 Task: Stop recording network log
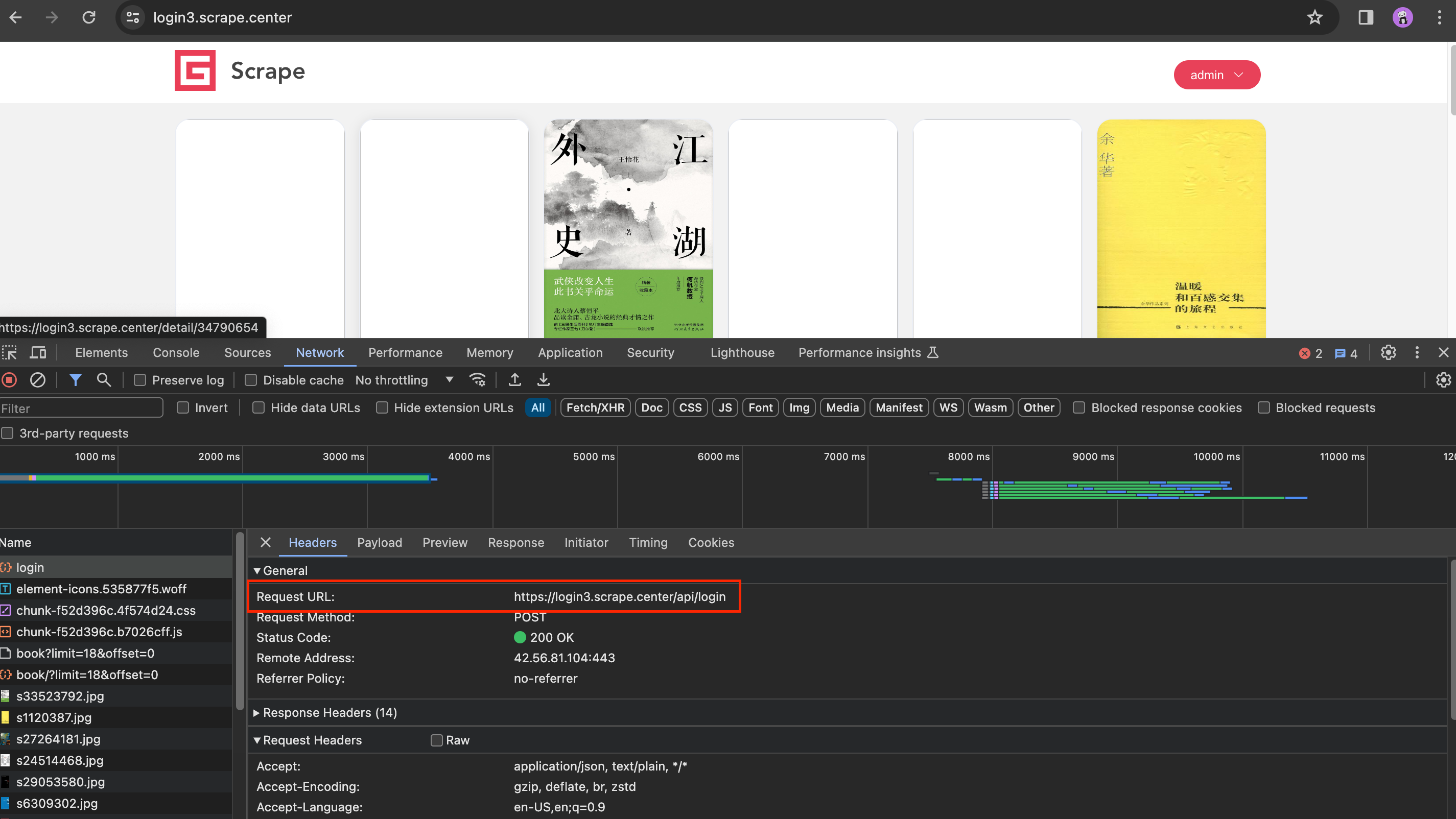click(x=10, y=380)
